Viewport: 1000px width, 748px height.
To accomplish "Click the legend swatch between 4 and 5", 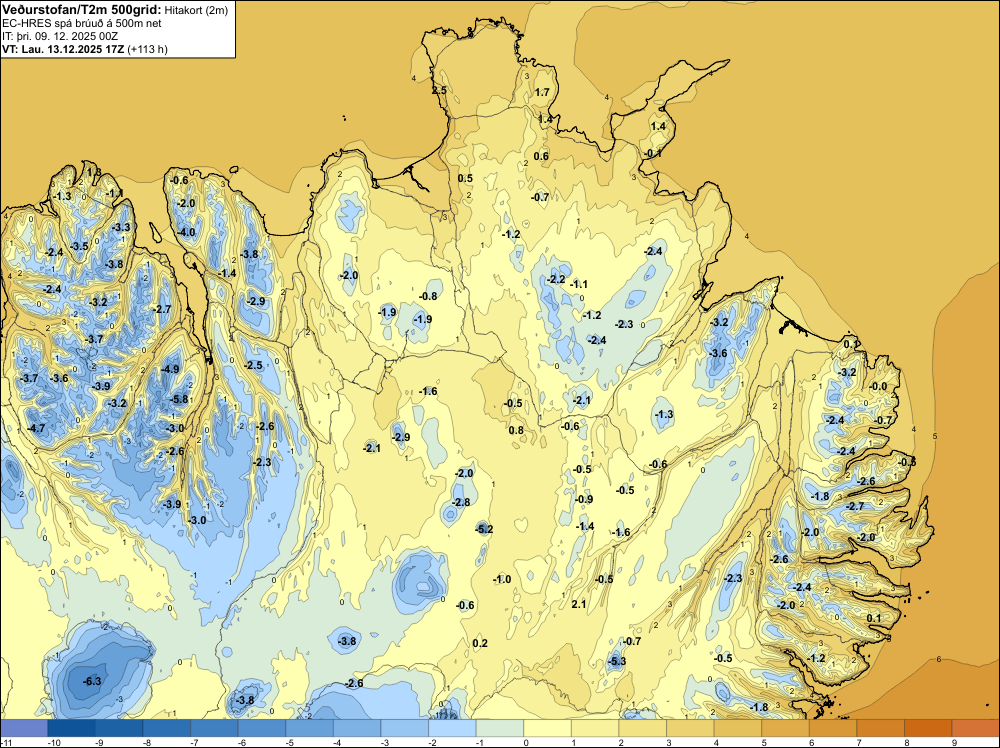I will 738,728.
